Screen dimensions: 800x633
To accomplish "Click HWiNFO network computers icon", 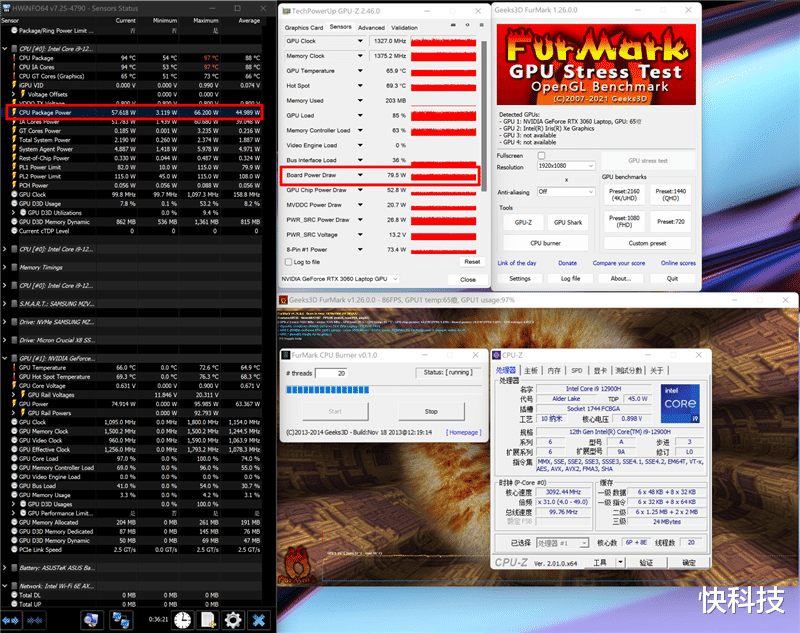I will [121, 620].
